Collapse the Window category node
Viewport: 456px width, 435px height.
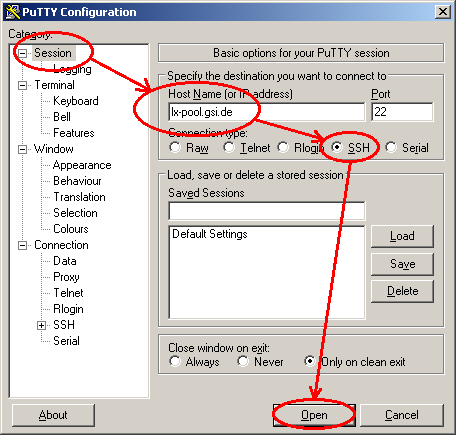click(22, 149)
